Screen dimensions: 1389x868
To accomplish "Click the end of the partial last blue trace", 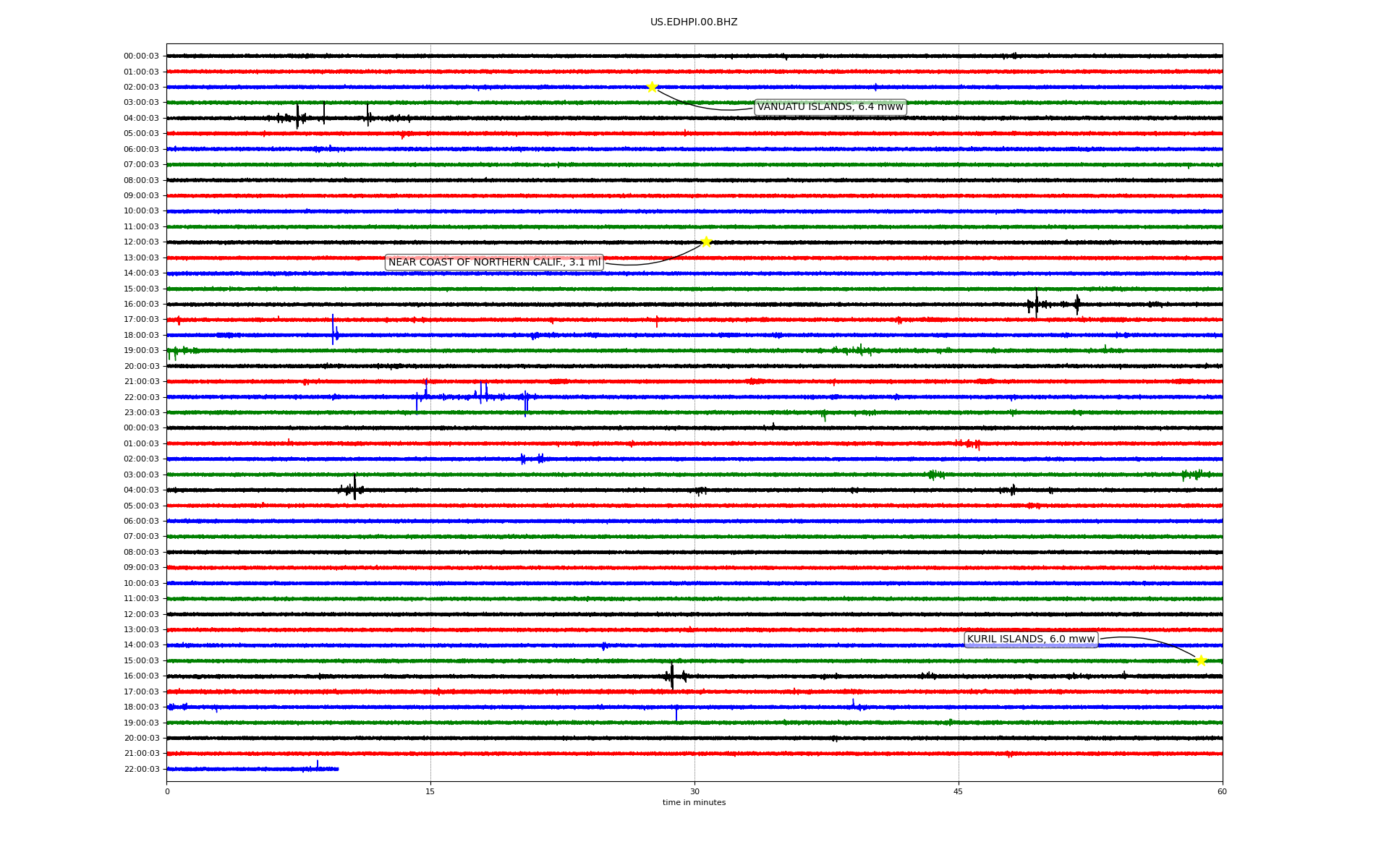I will pyautogui.click(x=337, y=769).
